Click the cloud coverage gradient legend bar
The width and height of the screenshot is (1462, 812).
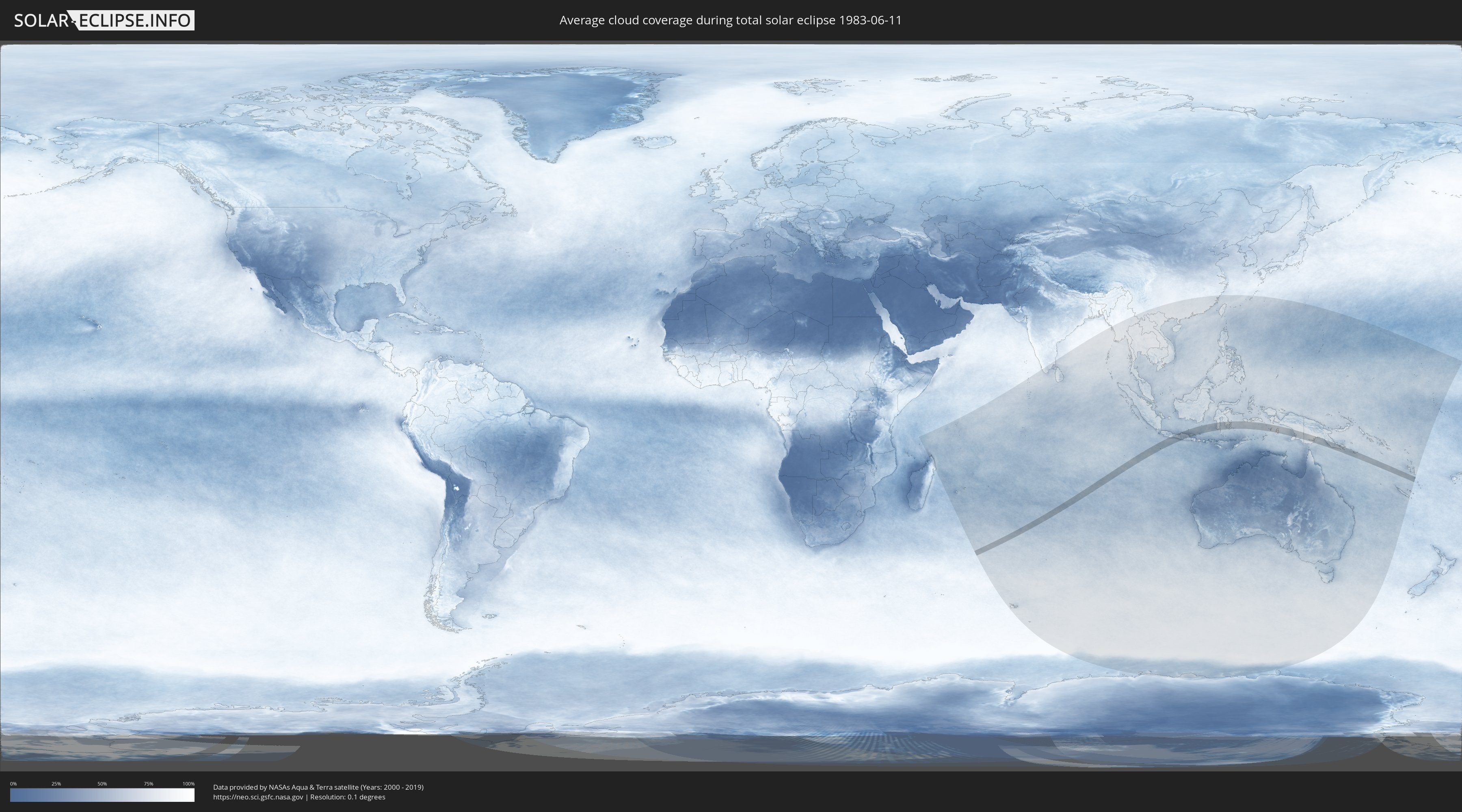[x=102, y=795]
